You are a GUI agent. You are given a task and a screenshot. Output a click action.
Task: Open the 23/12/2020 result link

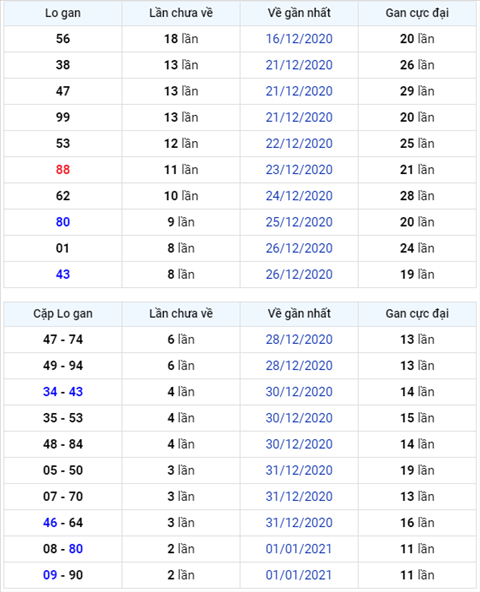(x=299, y=170)
